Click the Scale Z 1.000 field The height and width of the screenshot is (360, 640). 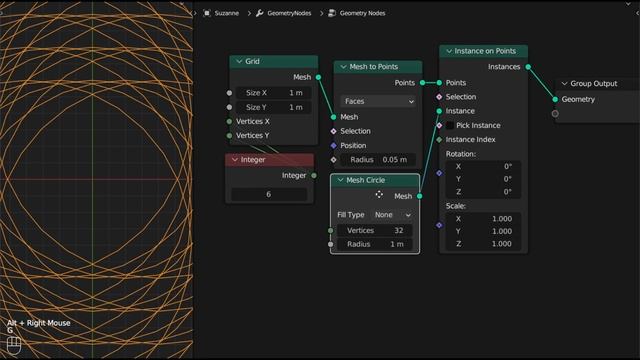(x=483, y=244)
